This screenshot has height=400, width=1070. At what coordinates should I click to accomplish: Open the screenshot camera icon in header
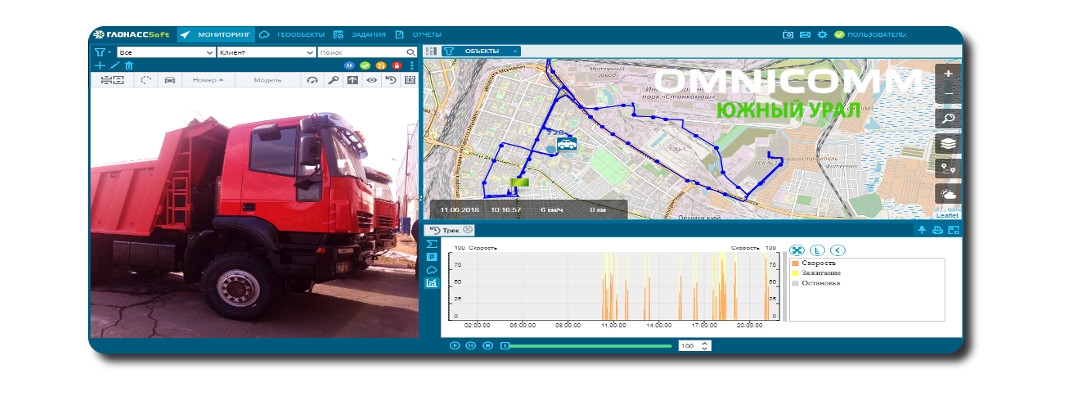[787, 34]
